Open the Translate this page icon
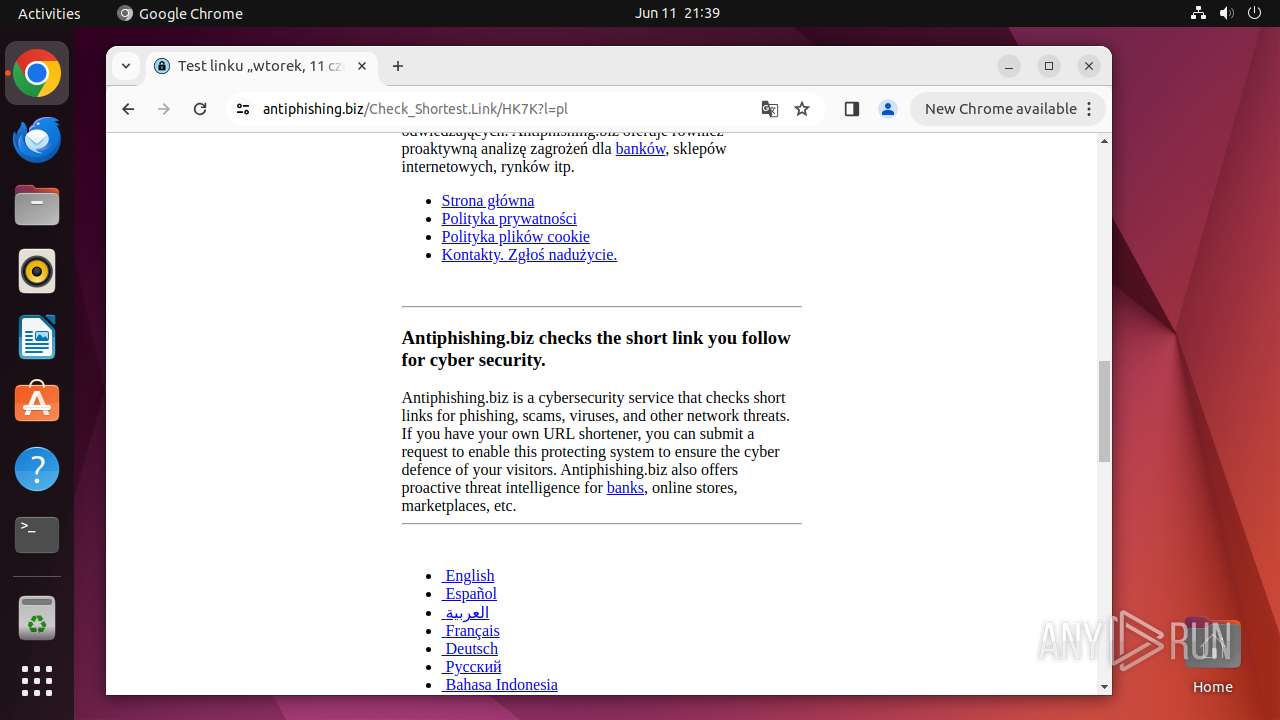 pos(770,109)
